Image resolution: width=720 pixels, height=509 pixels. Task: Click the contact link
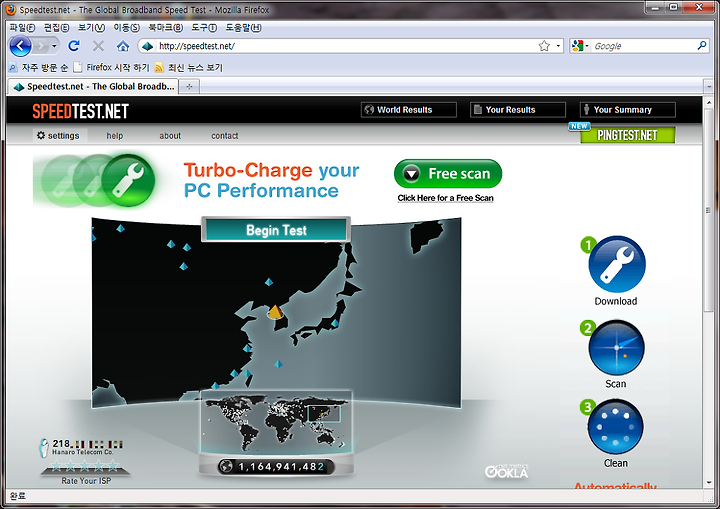click(225, 136)
